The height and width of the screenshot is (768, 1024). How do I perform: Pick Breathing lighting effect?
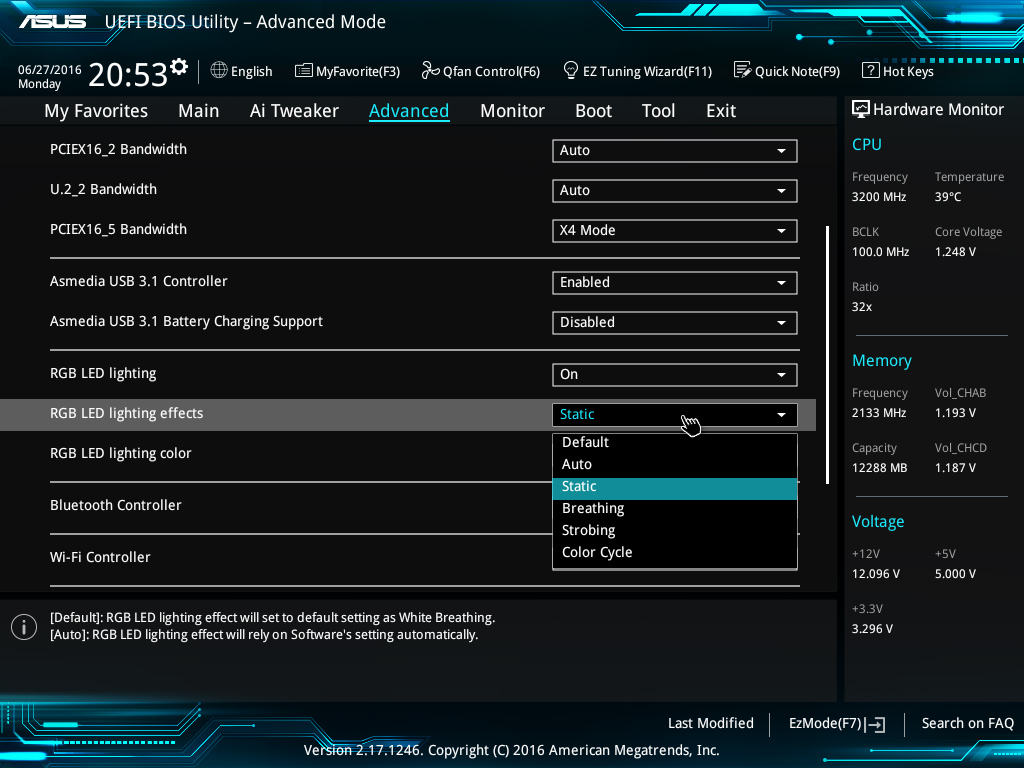pos(675,508)
